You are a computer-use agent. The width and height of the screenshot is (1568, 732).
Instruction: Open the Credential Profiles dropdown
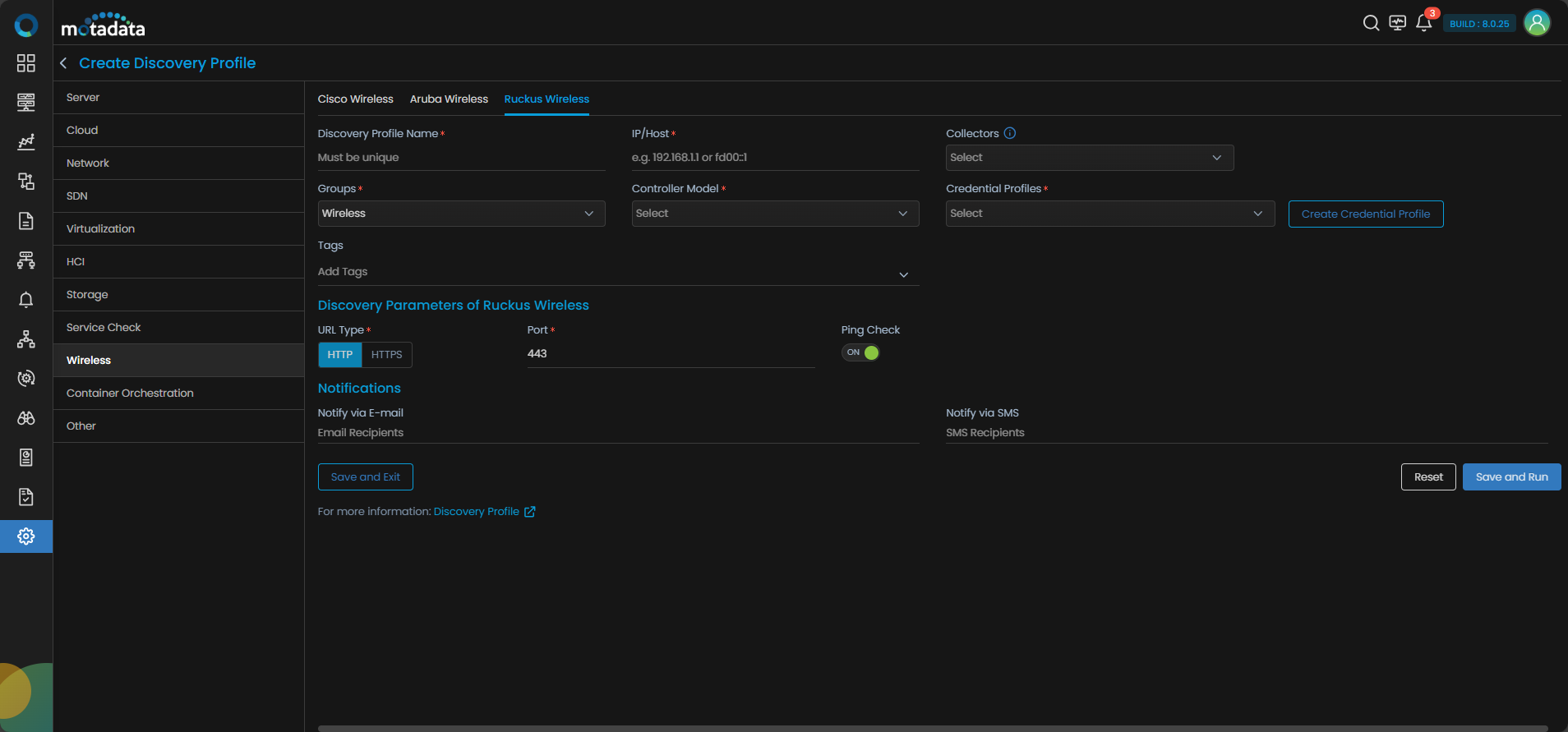tap(1109, 214)
